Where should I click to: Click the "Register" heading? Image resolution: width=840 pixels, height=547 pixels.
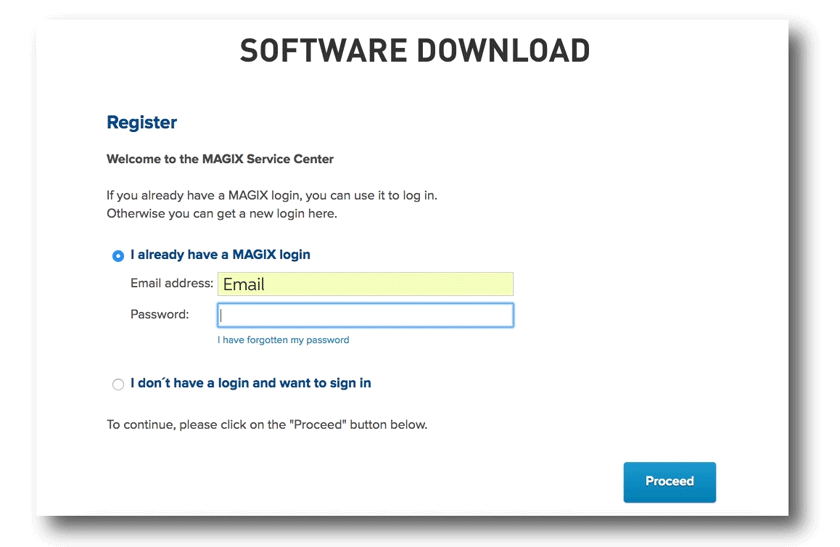pos(142,123)
